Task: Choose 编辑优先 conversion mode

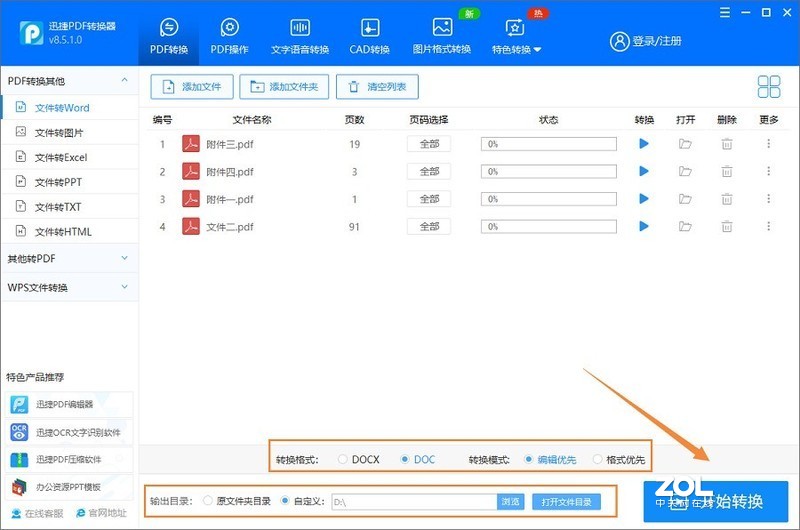Action: (550, 460)
